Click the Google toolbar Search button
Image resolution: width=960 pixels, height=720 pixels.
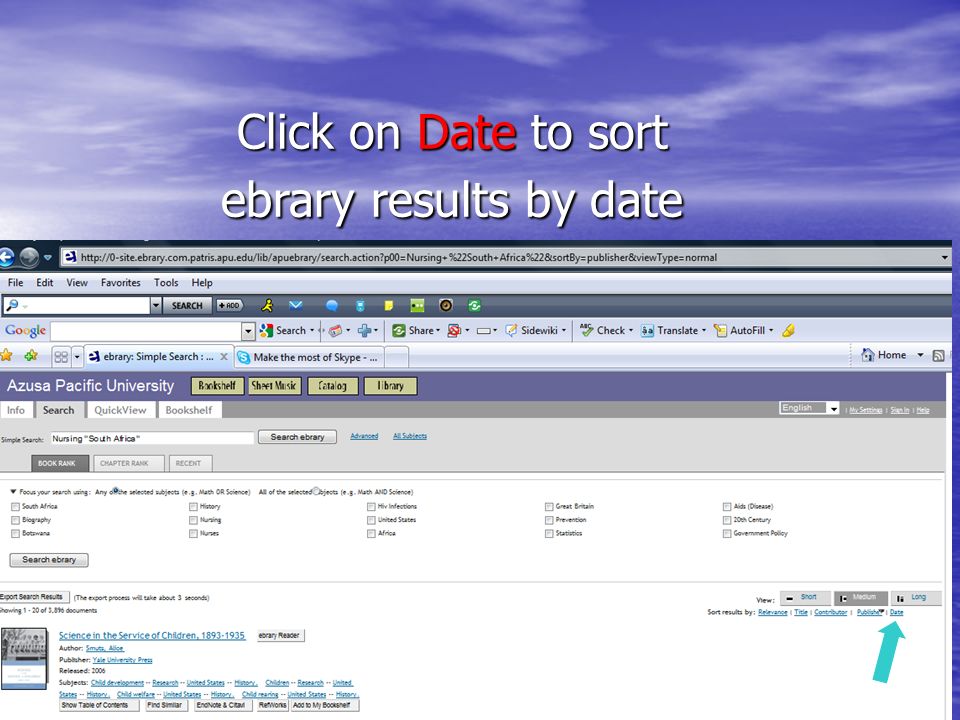click(x=287, y=331)
